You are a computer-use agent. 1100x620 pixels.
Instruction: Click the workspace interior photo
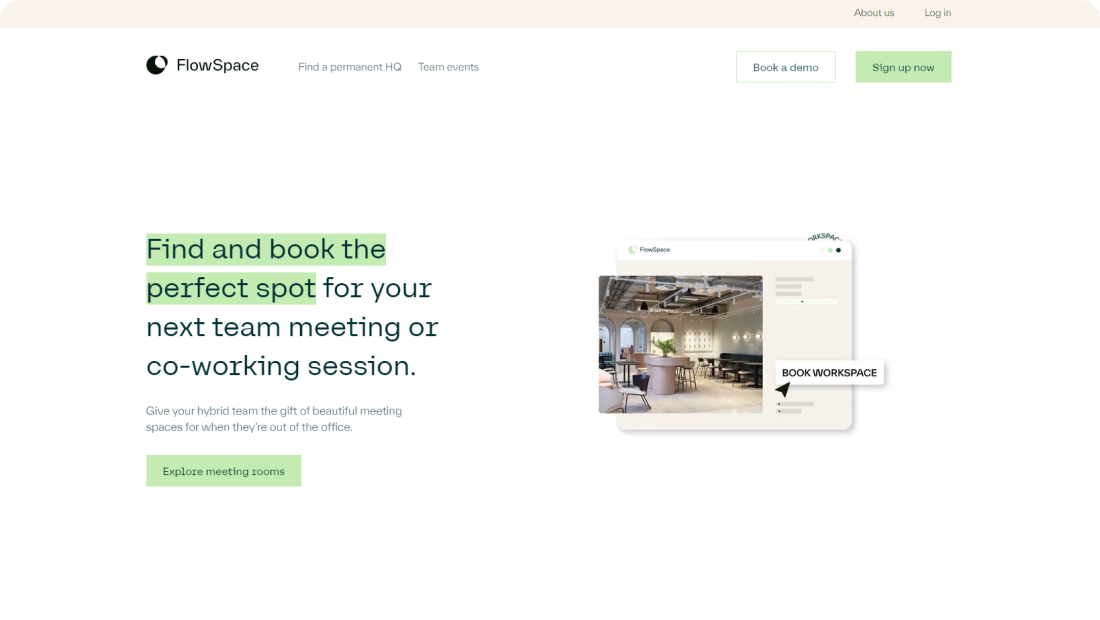680,344
